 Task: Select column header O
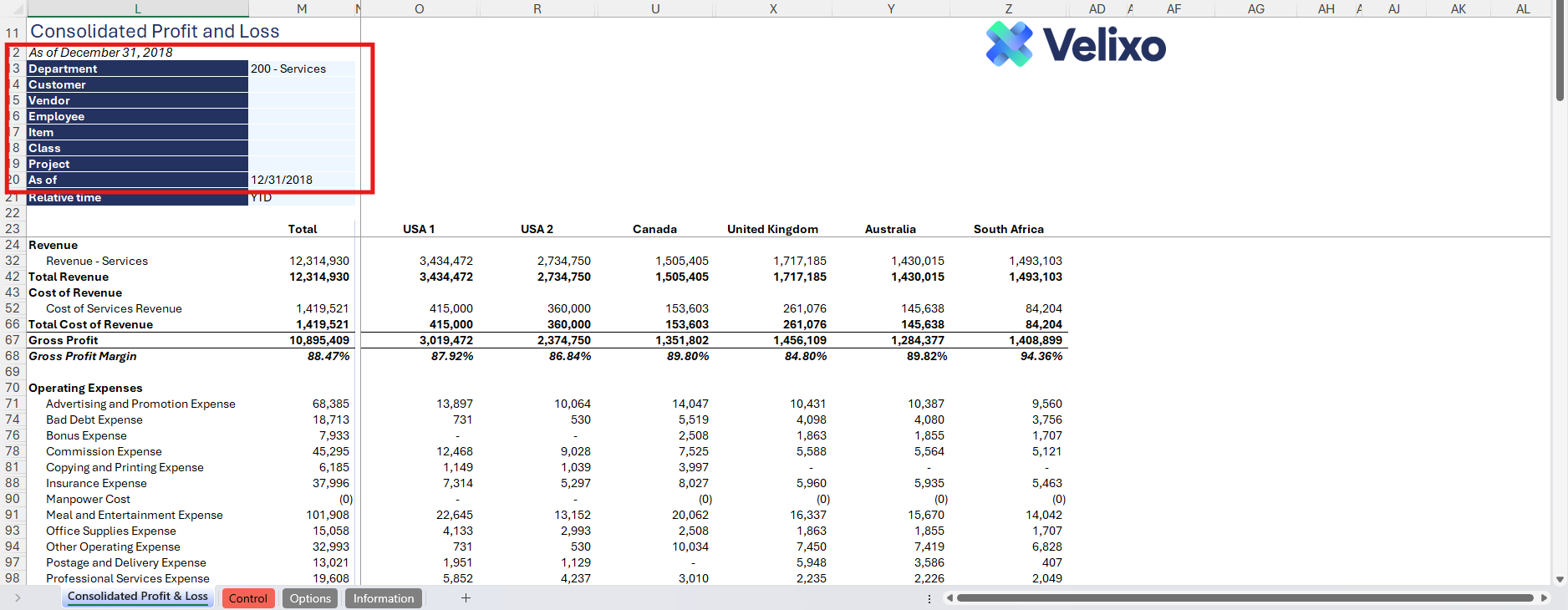(419, 8)
